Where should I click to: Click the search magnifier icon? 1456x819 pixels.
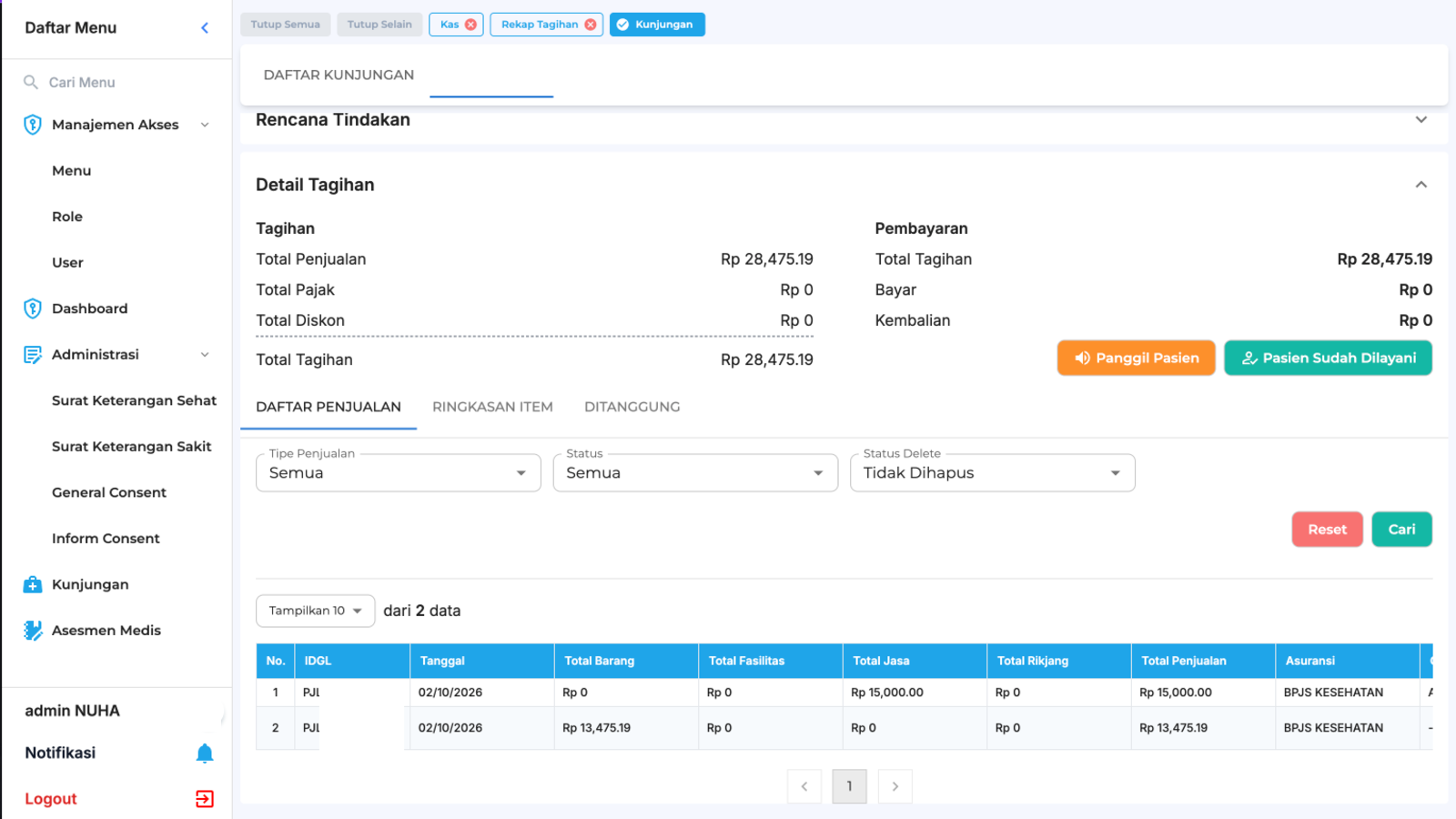(x=31, y=82)
